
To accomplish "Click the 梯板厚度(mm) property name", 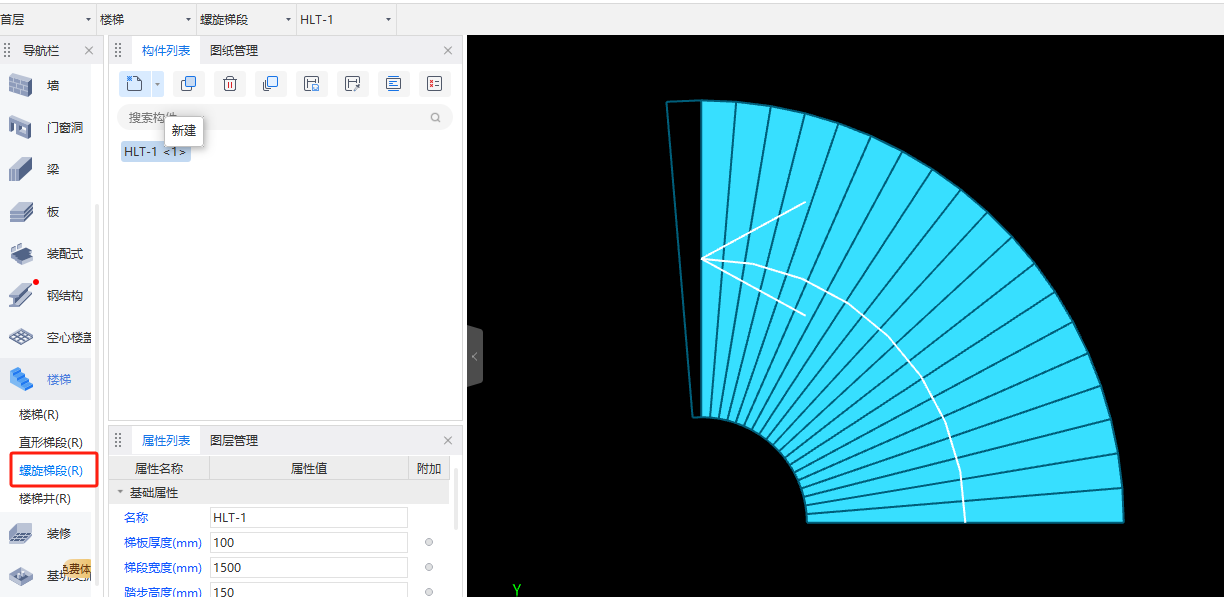I will point(163,542).
